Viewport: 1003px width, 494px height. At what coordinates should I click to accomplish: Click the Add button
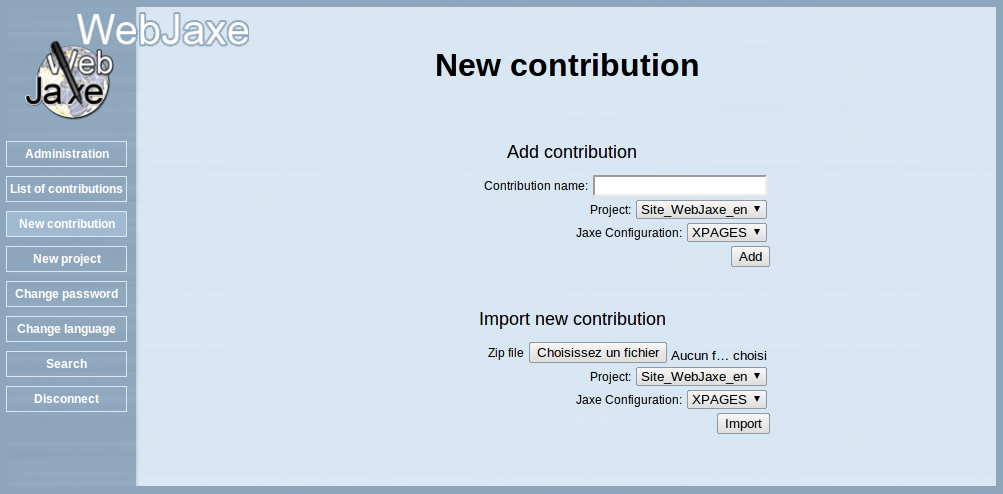click(x=750, y=257)
